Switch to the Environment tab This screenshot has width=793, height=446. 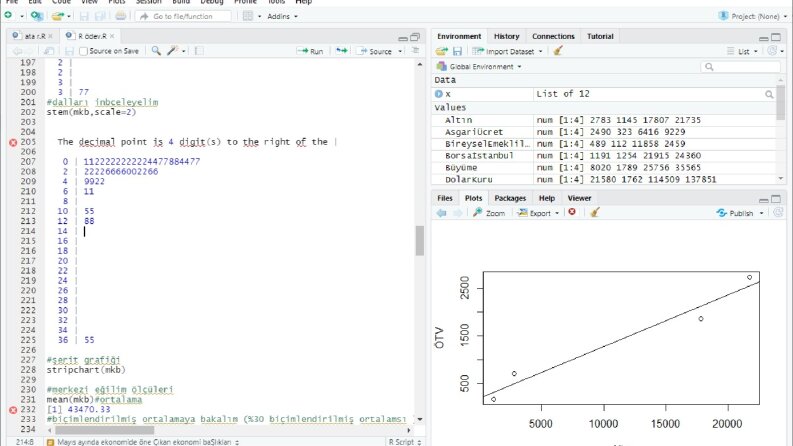pyautogui.click(x=459, y=36)
